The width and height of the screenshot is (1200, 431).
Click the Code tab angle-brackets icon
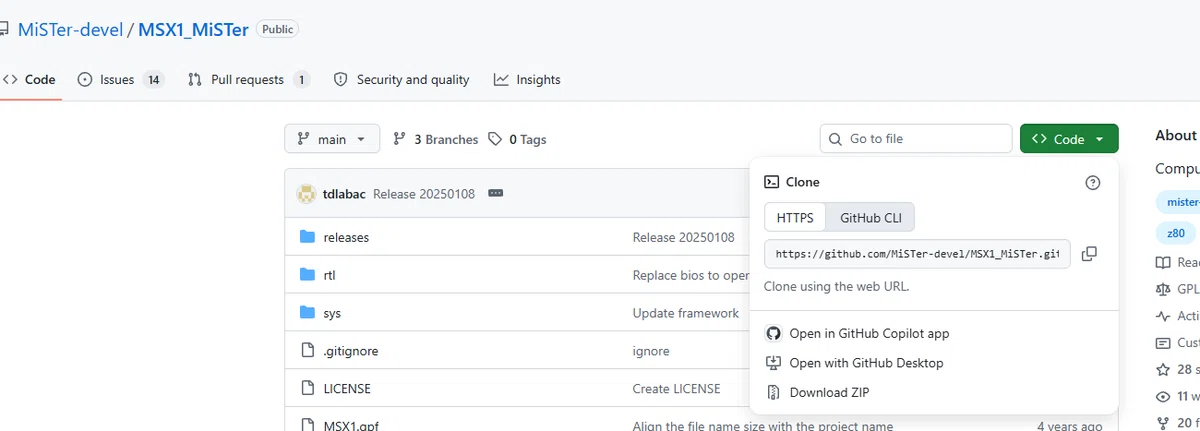coord(10,80)
